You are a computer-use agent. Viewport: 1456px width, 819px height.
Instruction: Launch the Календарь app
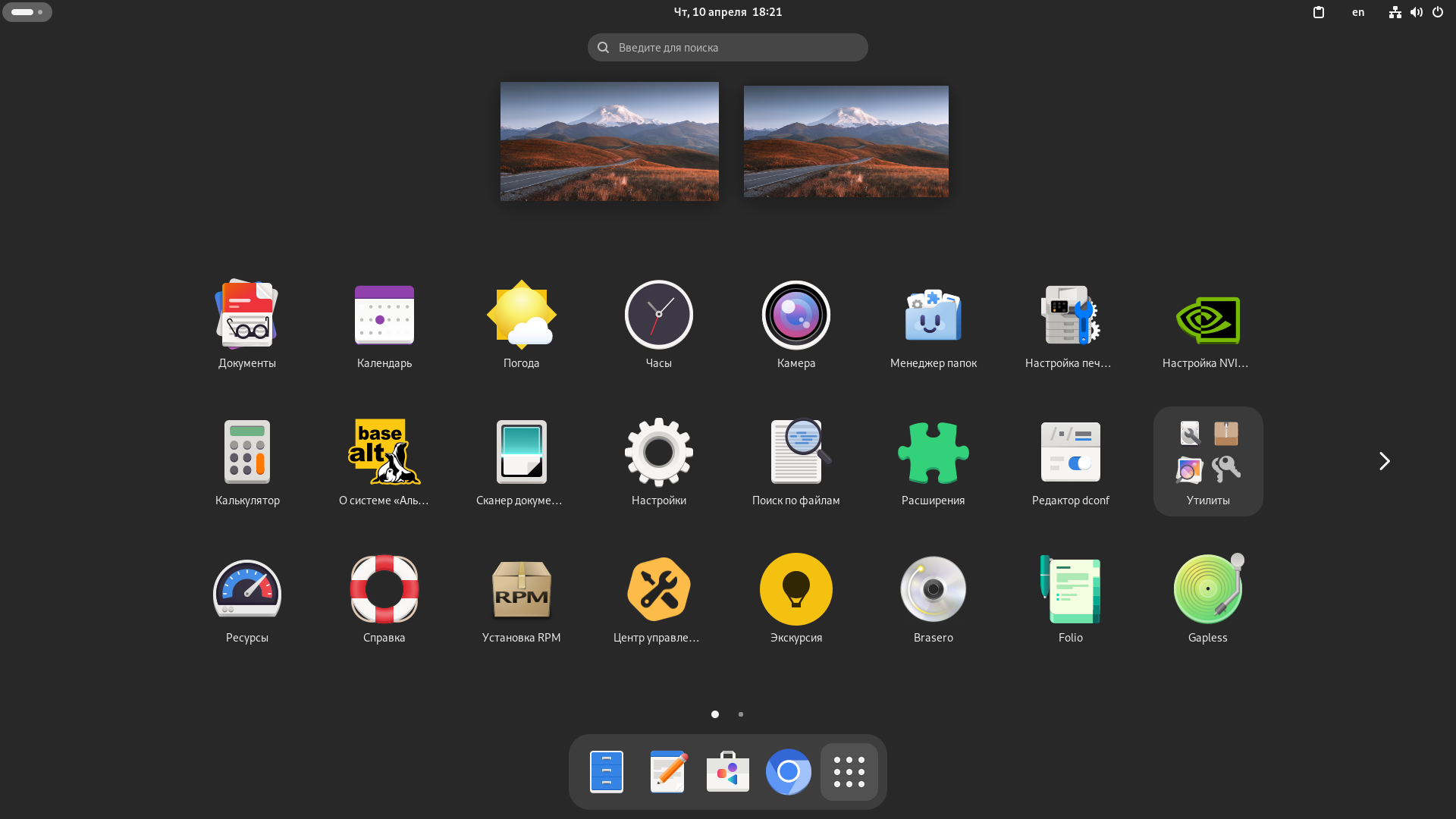[384, 324]
